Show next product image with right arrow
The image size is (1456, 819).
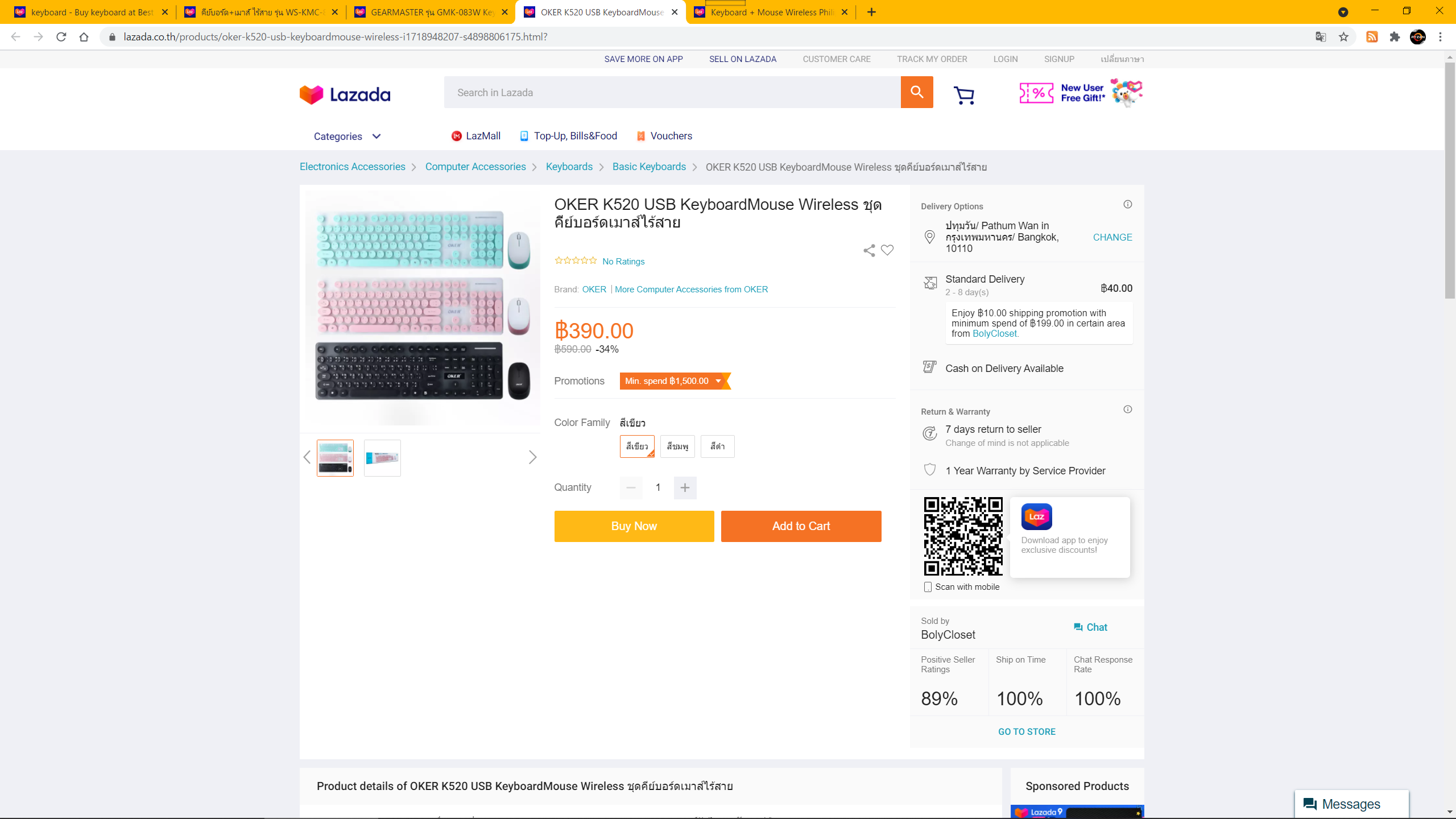pyautogui.click(x=532, y=457)
